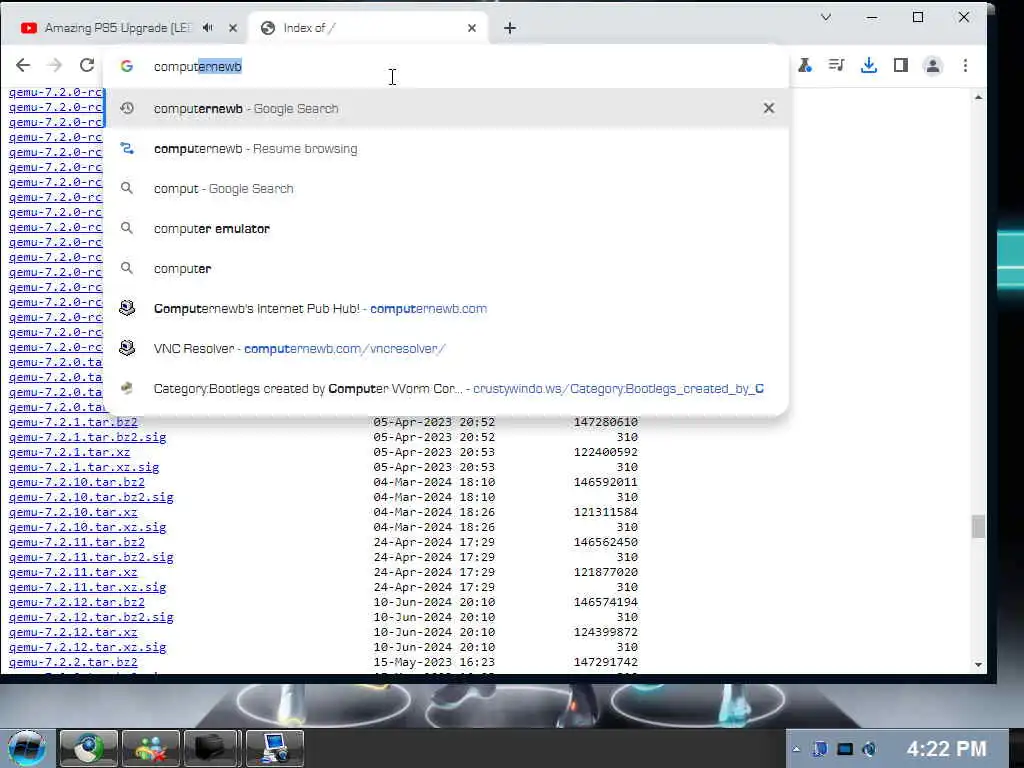Close the Index of / tab

pyautogui.click(x=472, y=28)
